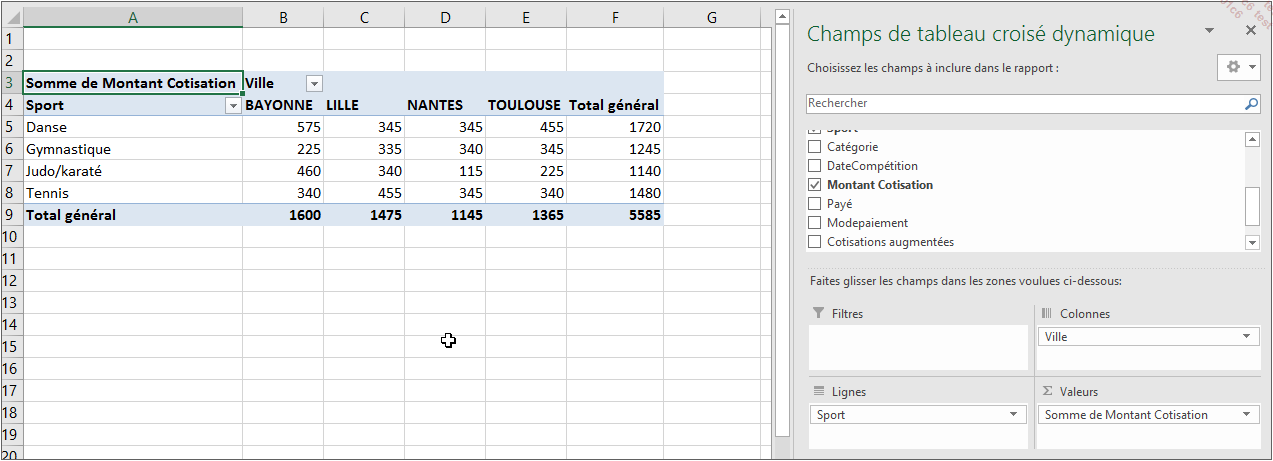The height and width of the screenshot is (461, 1273).
Task: Select the NANTES column header cell
Action: 445,105
